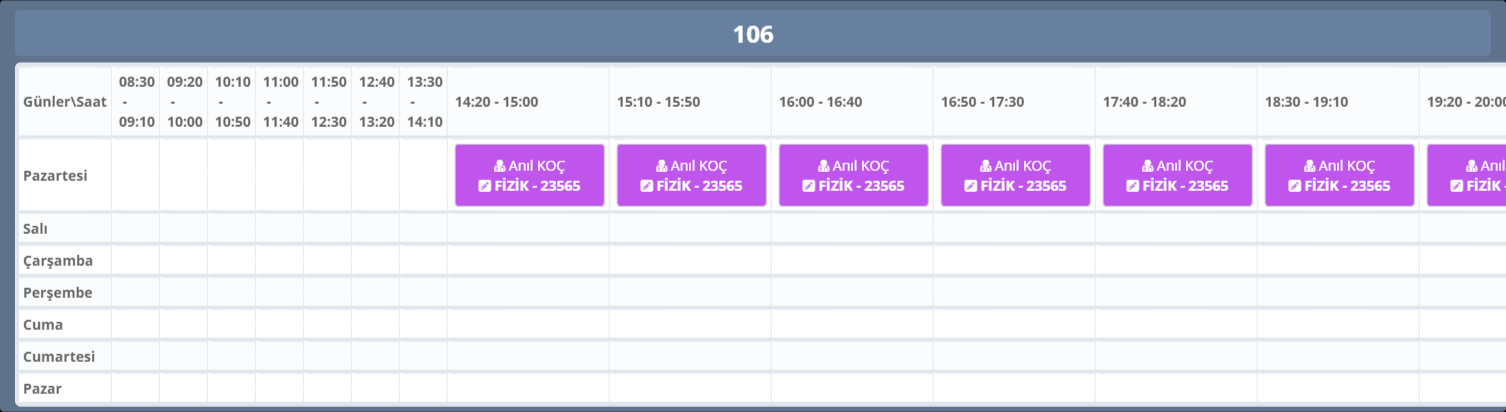Click teacher icon in Monday 18:30 lesson block
This screenshot has height=412, width=1506.
pos(1310,166)
